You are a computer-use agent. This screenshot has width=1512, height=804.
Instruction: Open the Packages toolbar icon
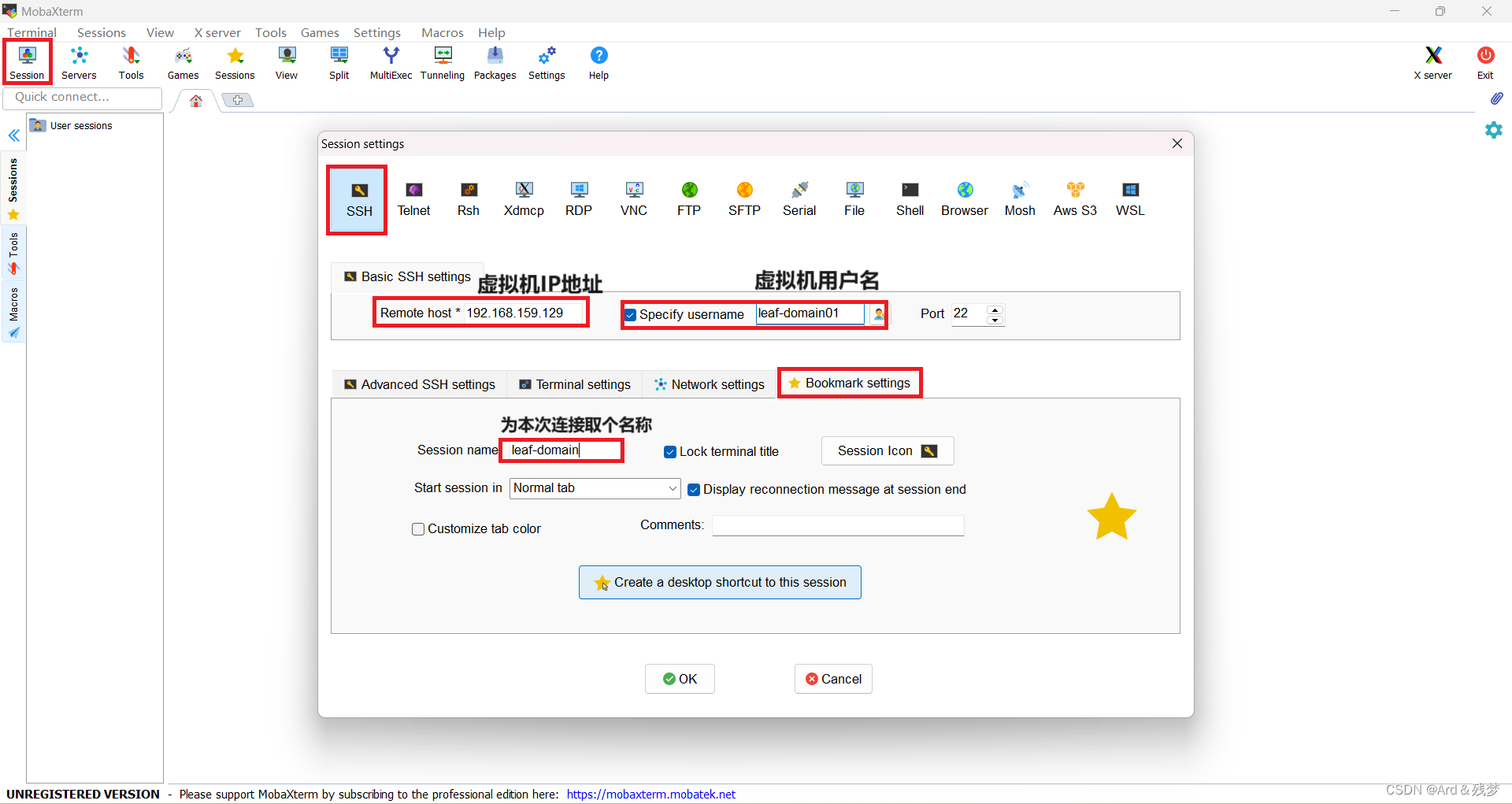coord(495,63)
